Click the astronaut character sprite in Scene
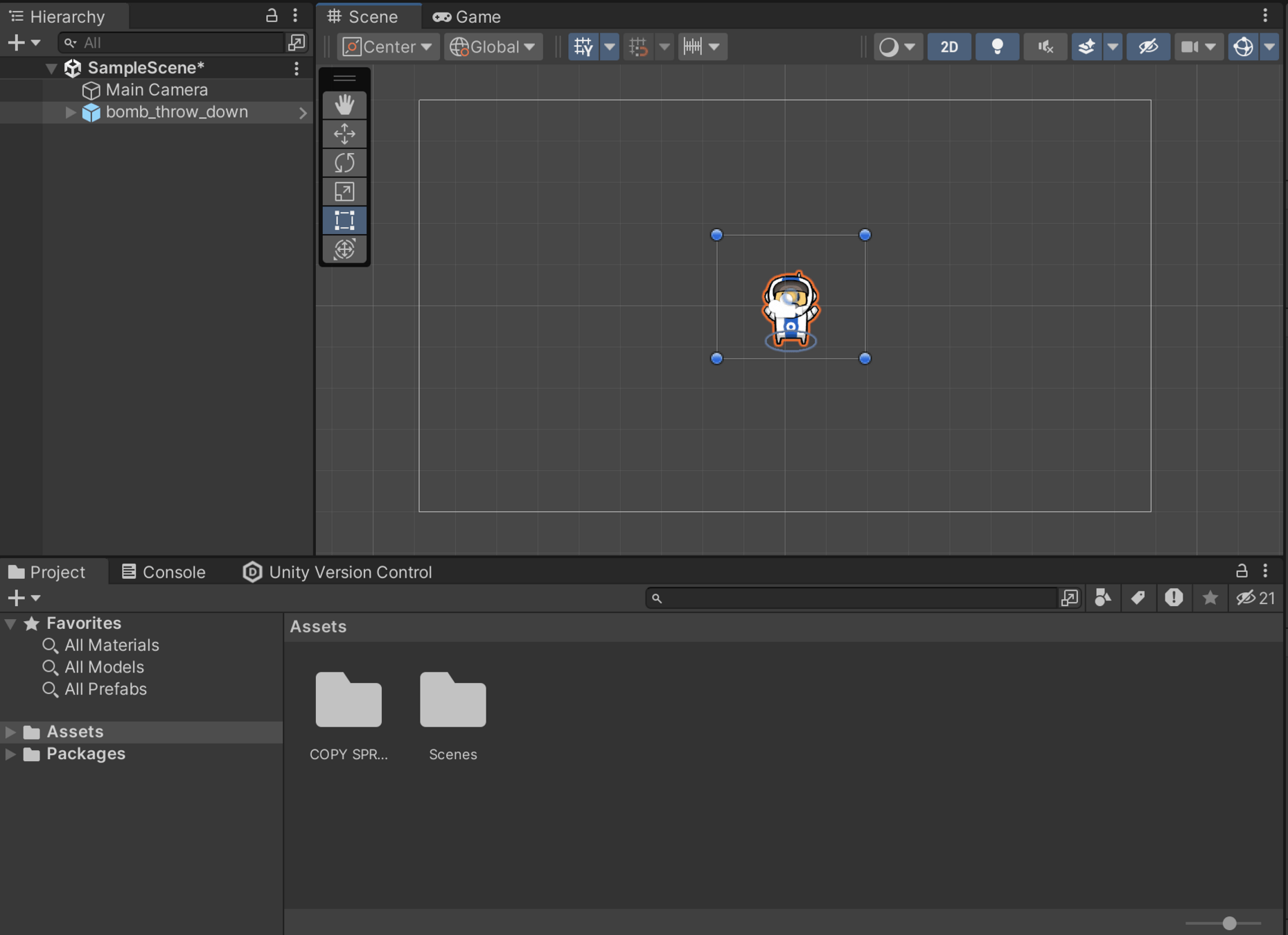The image size is (1288, 935). 791,310
